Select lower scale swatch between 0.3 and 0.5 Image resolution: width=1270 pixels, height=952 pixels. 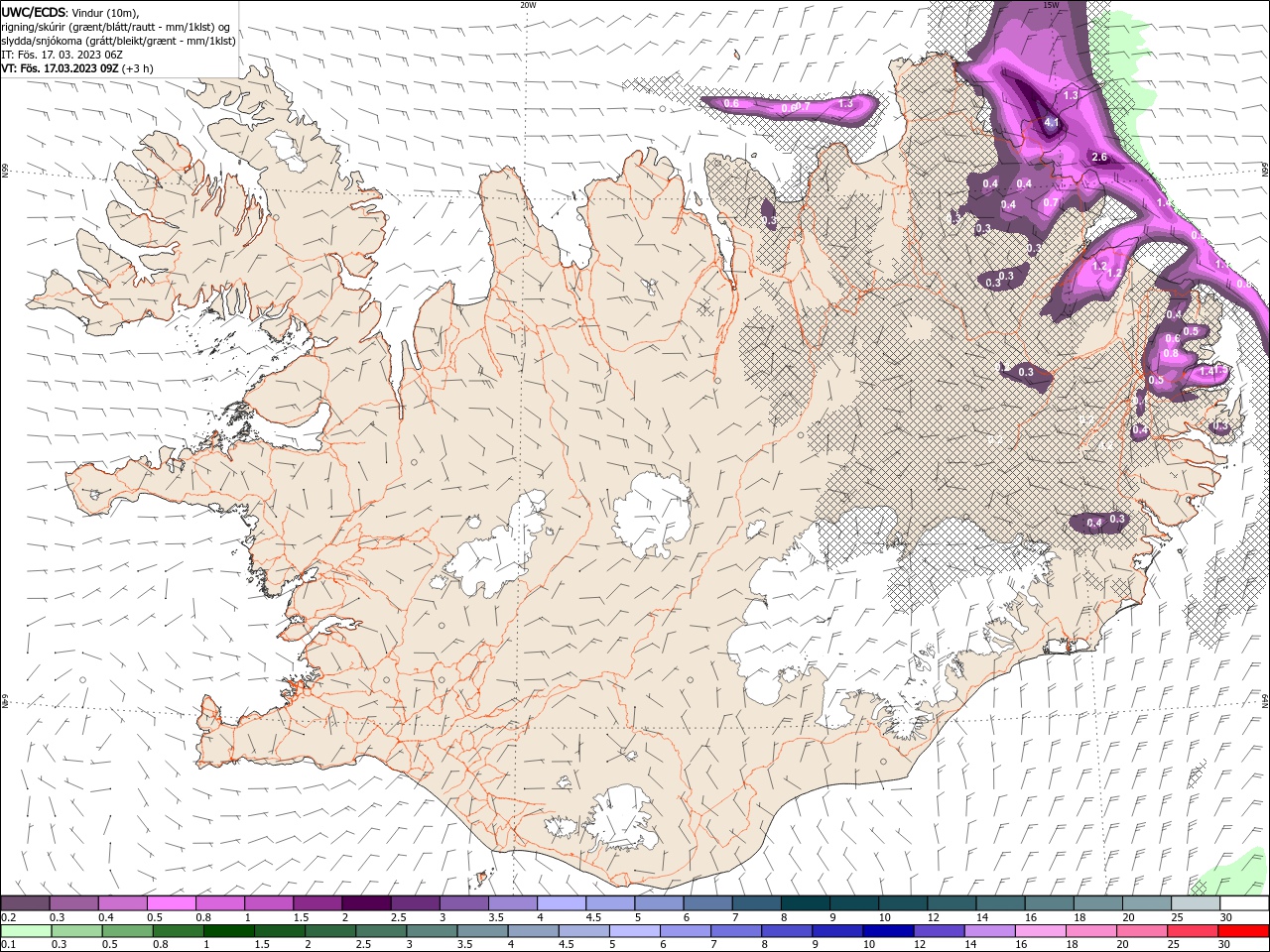point(77,931)
